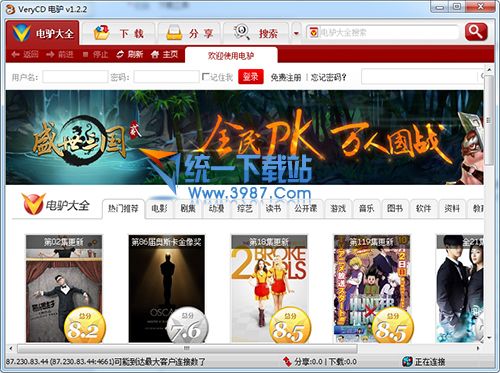Open the 全21集 drama poster
Viewport: 500px width, 373px height.
[460, 288]
